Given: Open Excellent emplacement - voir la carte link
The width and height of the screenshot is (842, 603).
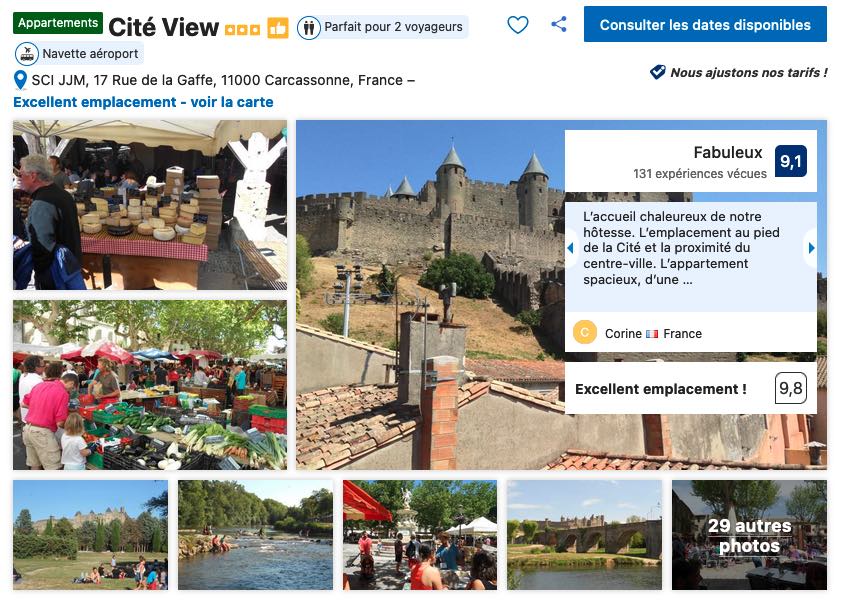Looking at the screenshot, I should point(143,102).
